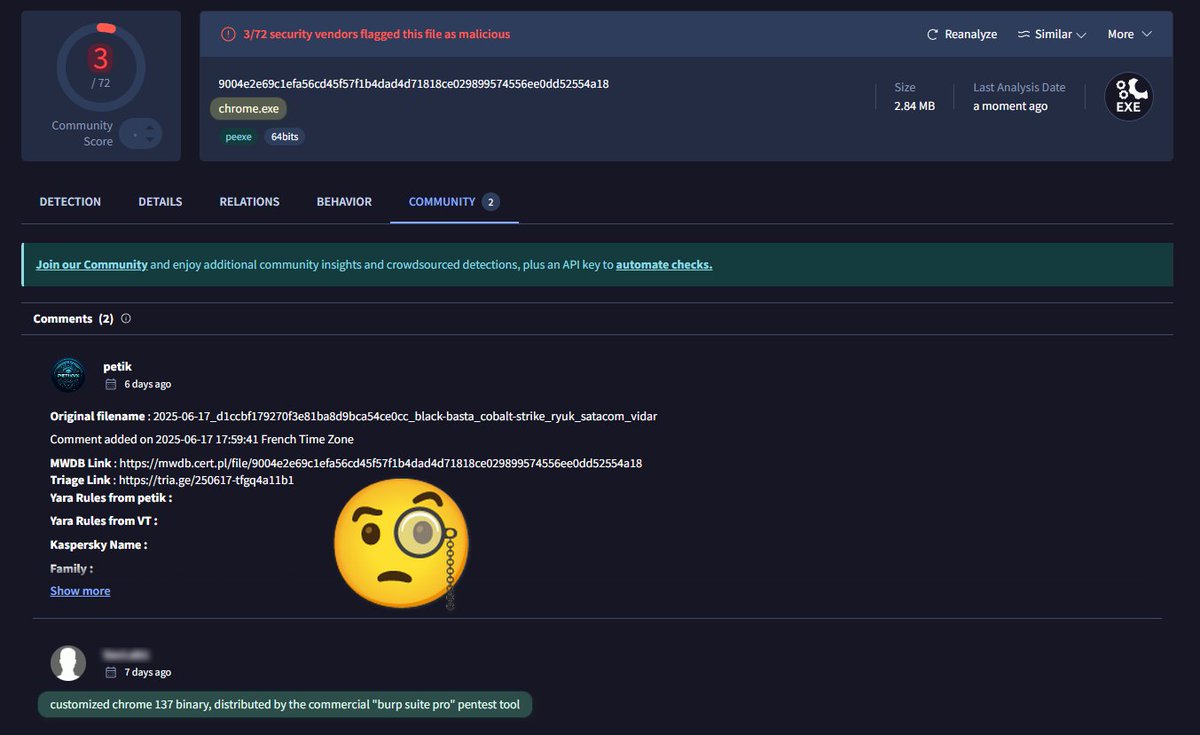1200x735 pixels.
Task: Select the BEHAVIOR tab
Action: point(344,202)
